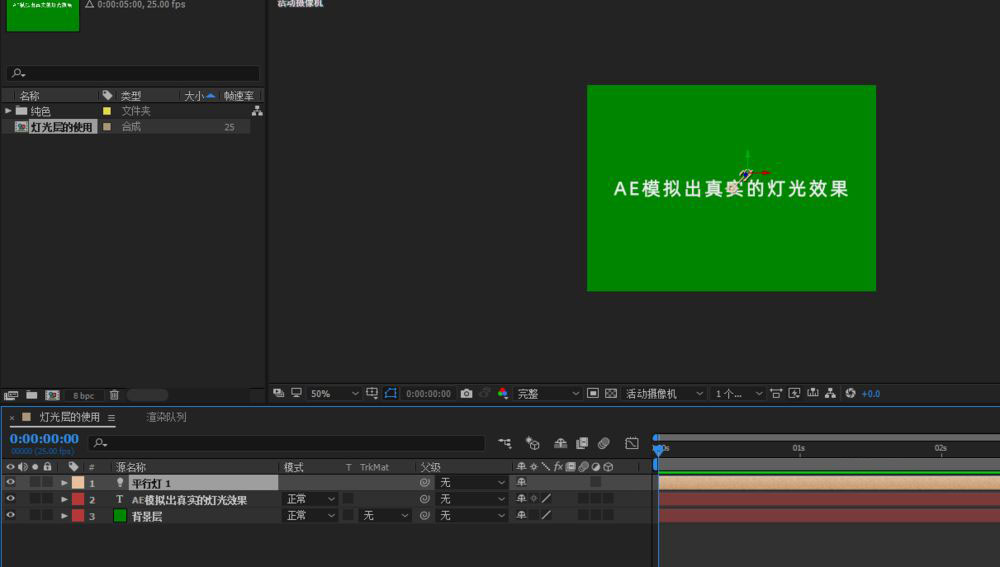The image size is (1000, 567).
Task: Click label color swatch of 背景层
Action: 78,515
